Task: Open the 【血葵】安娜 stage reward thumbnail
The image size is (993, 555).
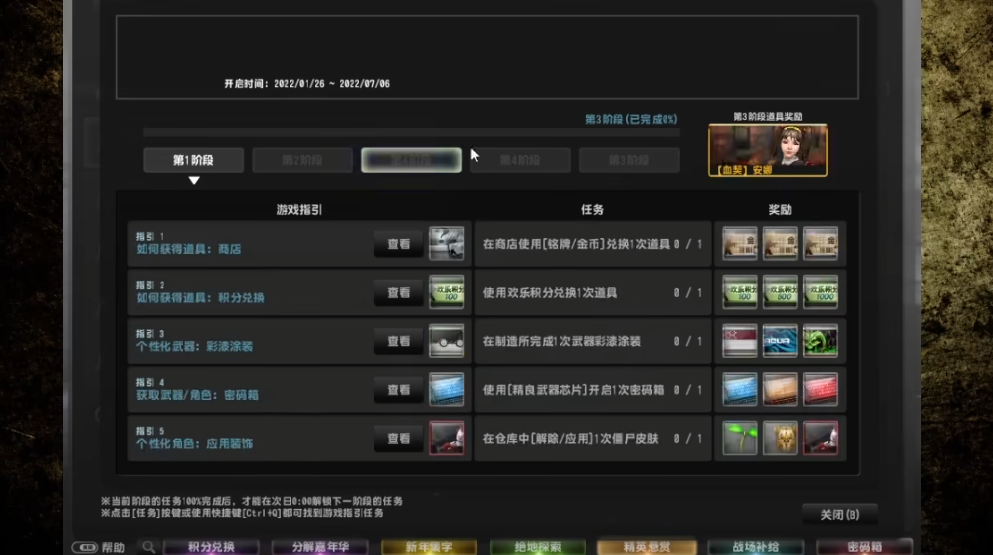Action: coord(768,150)
